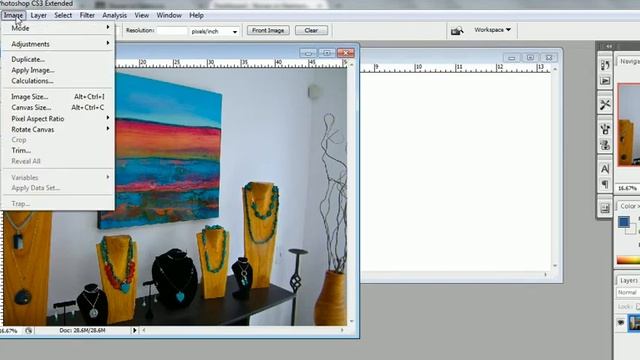The image size is (640, 360).
Task: Click Navigator zoom value 16.67%
Action: coord(627,188)
